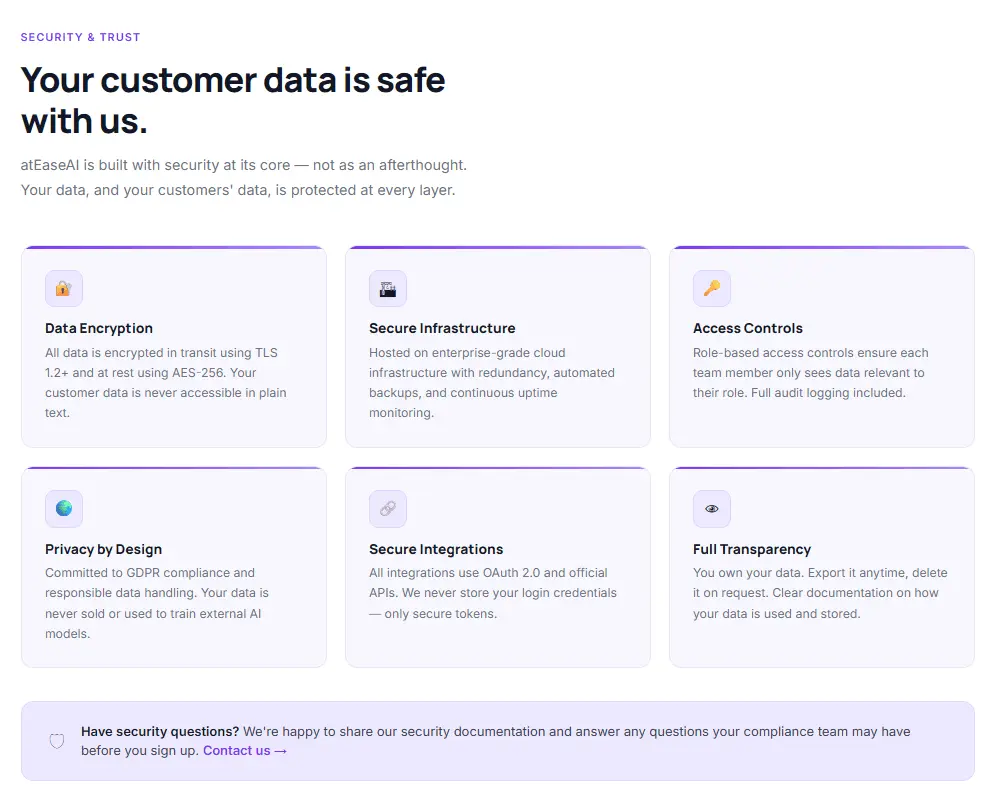Click the building icon above Secure Infrastructure
The image size is (997, 811).
point(388,289)
